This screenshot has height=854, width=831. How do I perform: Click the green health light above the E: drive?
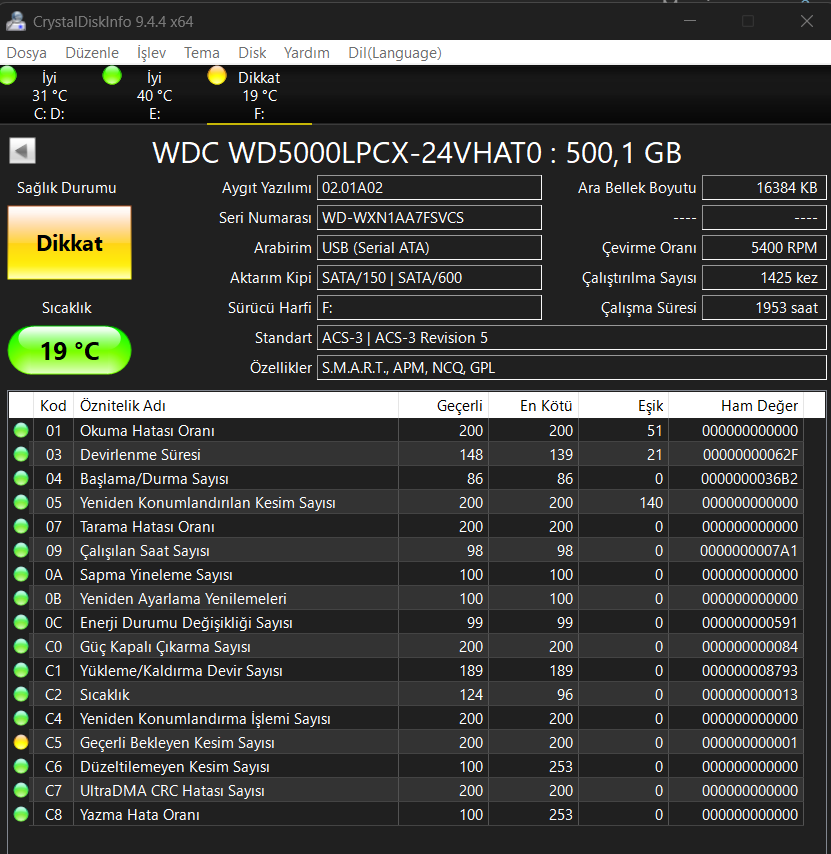112,75
